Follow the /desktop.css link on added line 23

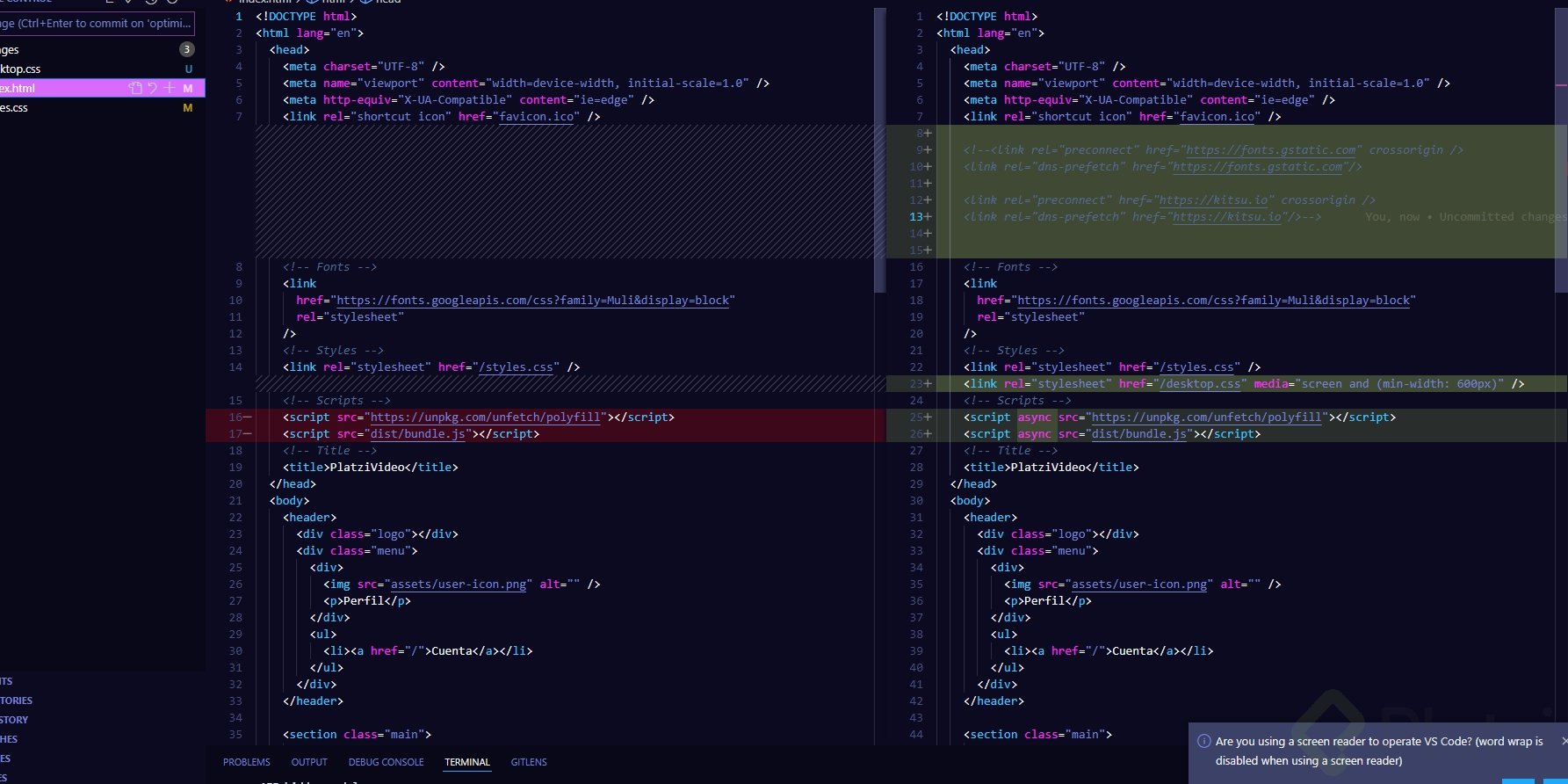(x=1200, y=383)
